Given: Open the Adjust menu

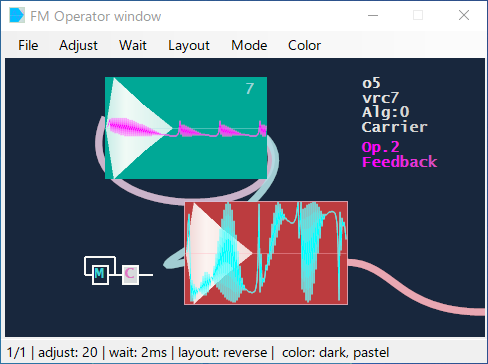Looking at the screenshot, I should 78,45.
